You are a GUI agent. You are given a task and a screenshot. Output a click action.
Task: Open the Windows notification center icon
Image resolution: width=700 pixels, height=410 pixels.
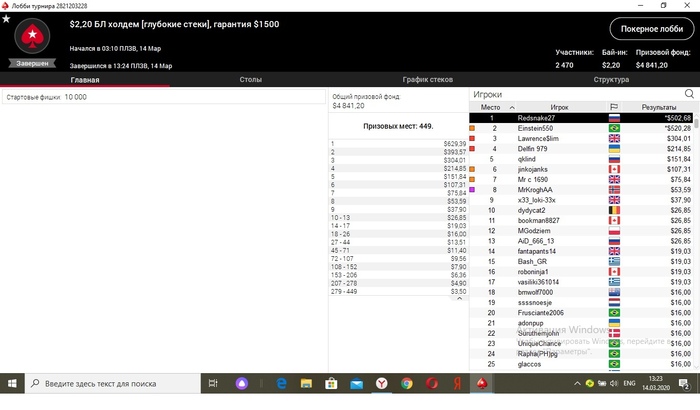click(x=684, y=384)
